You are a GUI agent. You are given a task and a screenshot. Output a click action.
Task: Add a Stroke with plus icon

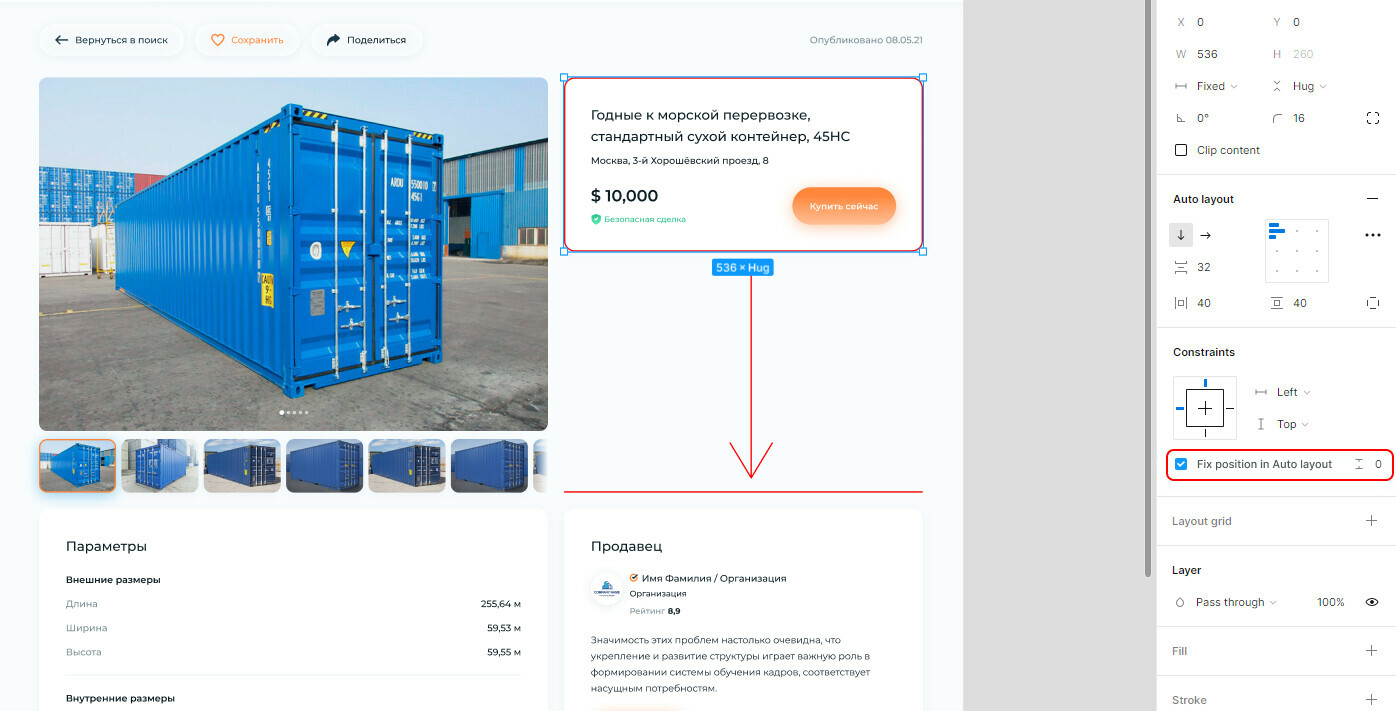tap(1371, 700)
